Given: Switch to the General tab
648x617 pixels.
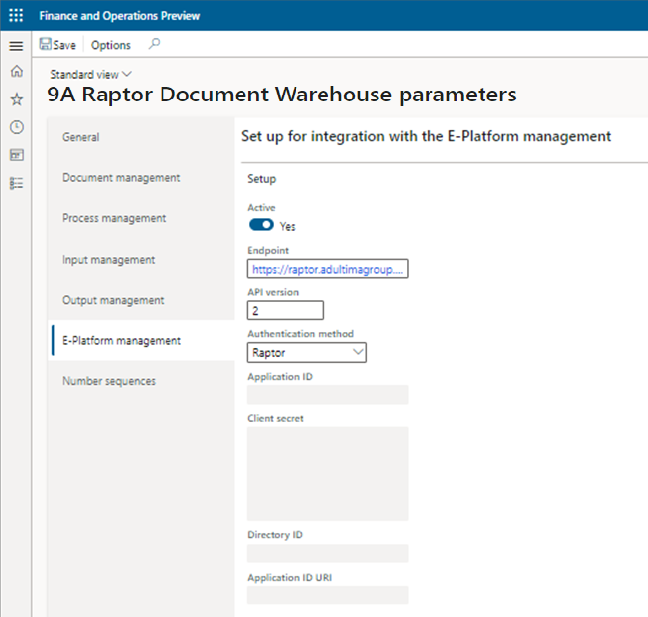Looking at the screenshot, I should tap(81, 137).
